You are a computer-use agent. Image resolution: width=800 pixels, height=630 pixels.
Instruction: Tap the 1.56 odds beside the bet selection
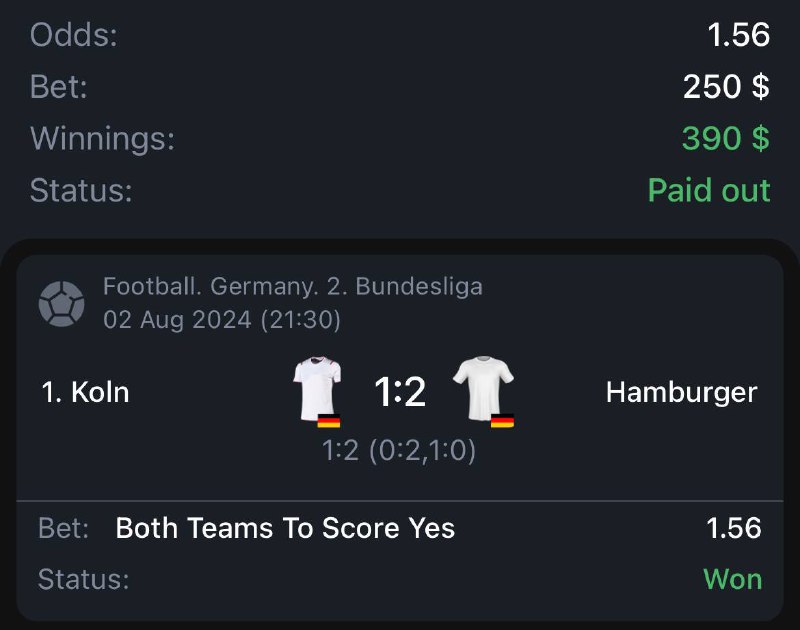click(x=733, y=528)
